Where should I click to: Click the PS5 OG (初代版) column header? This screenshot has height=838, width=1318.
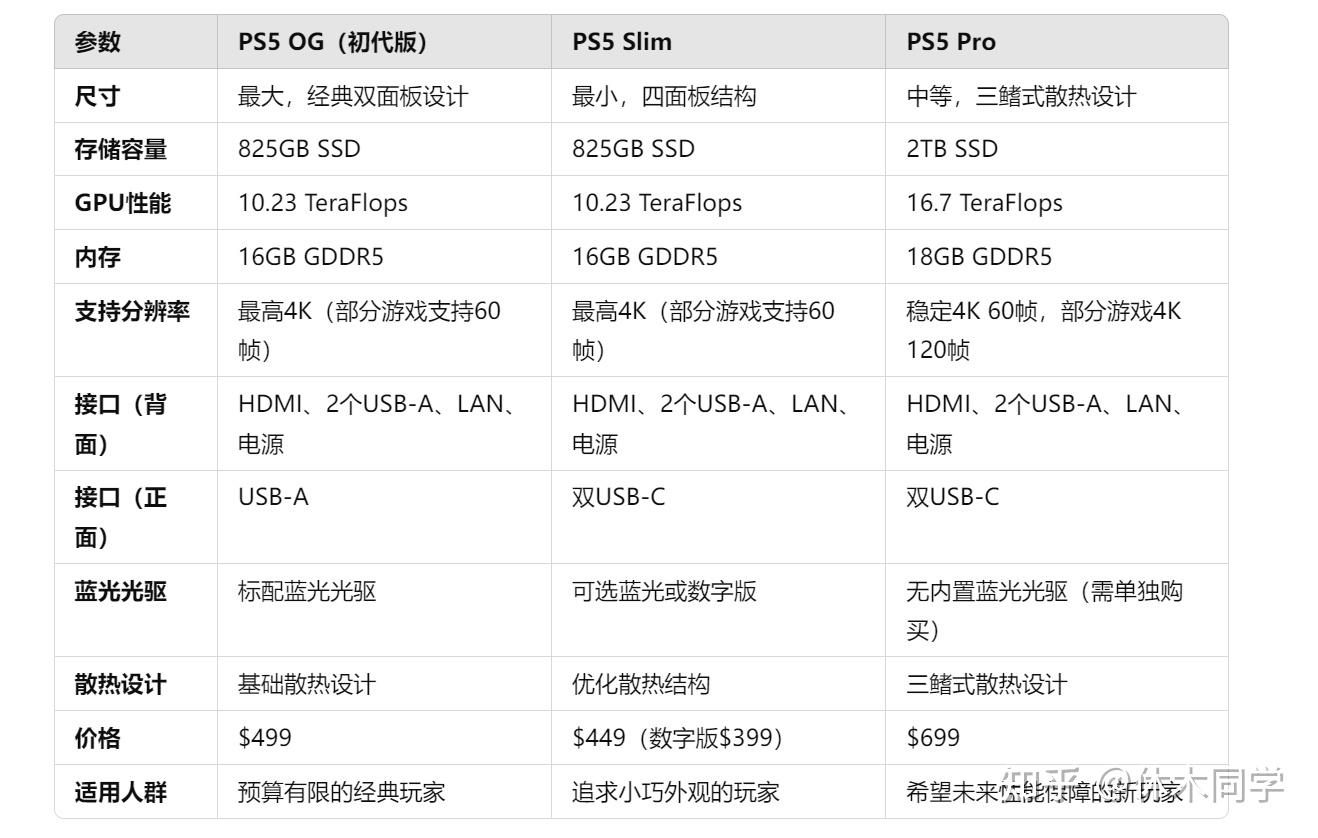tap(332, 42)
